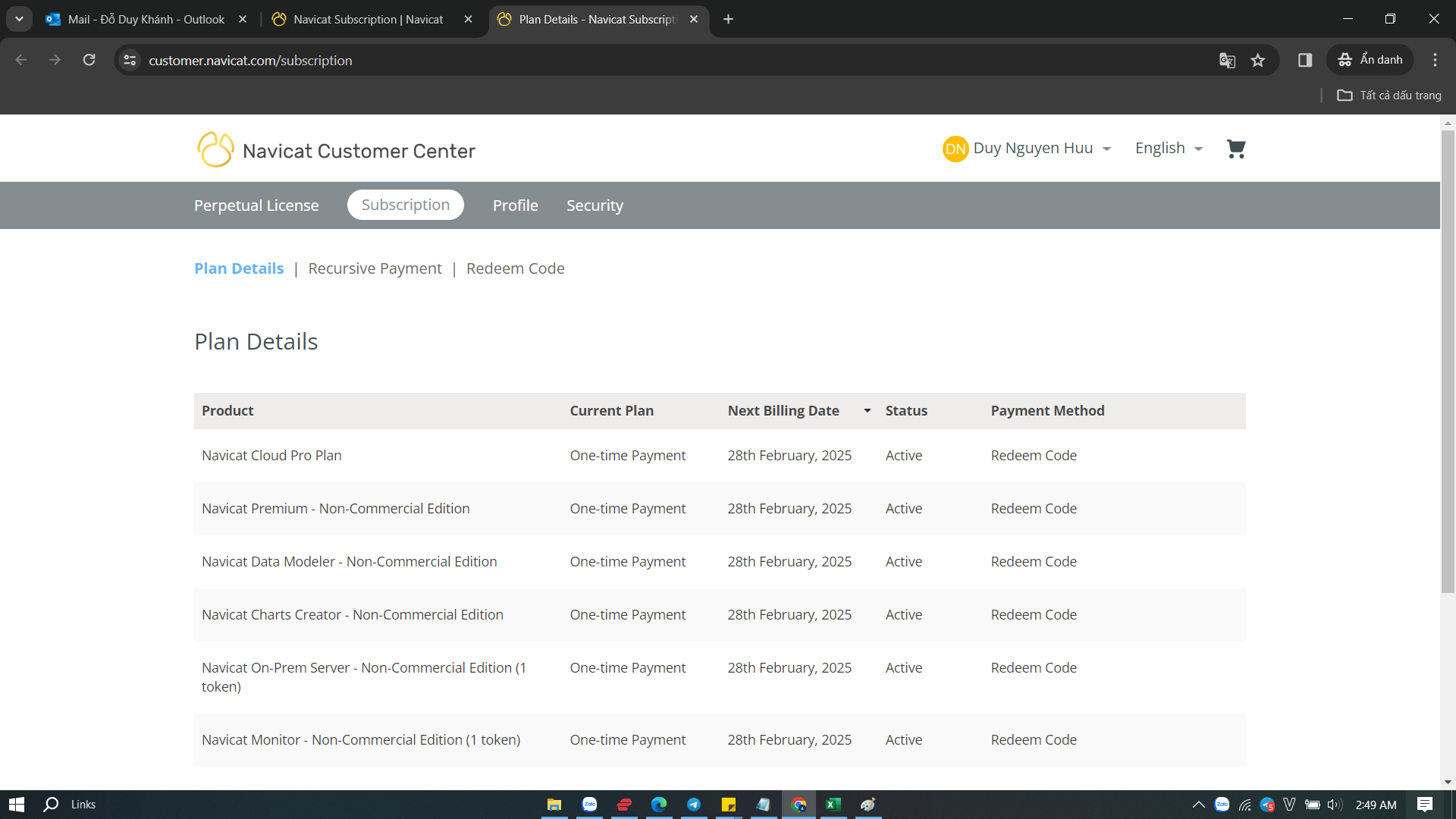Open the Windows notification center
This screenshot has height=819, width=1456.
pyautogui.click(x=1425, y=805)
